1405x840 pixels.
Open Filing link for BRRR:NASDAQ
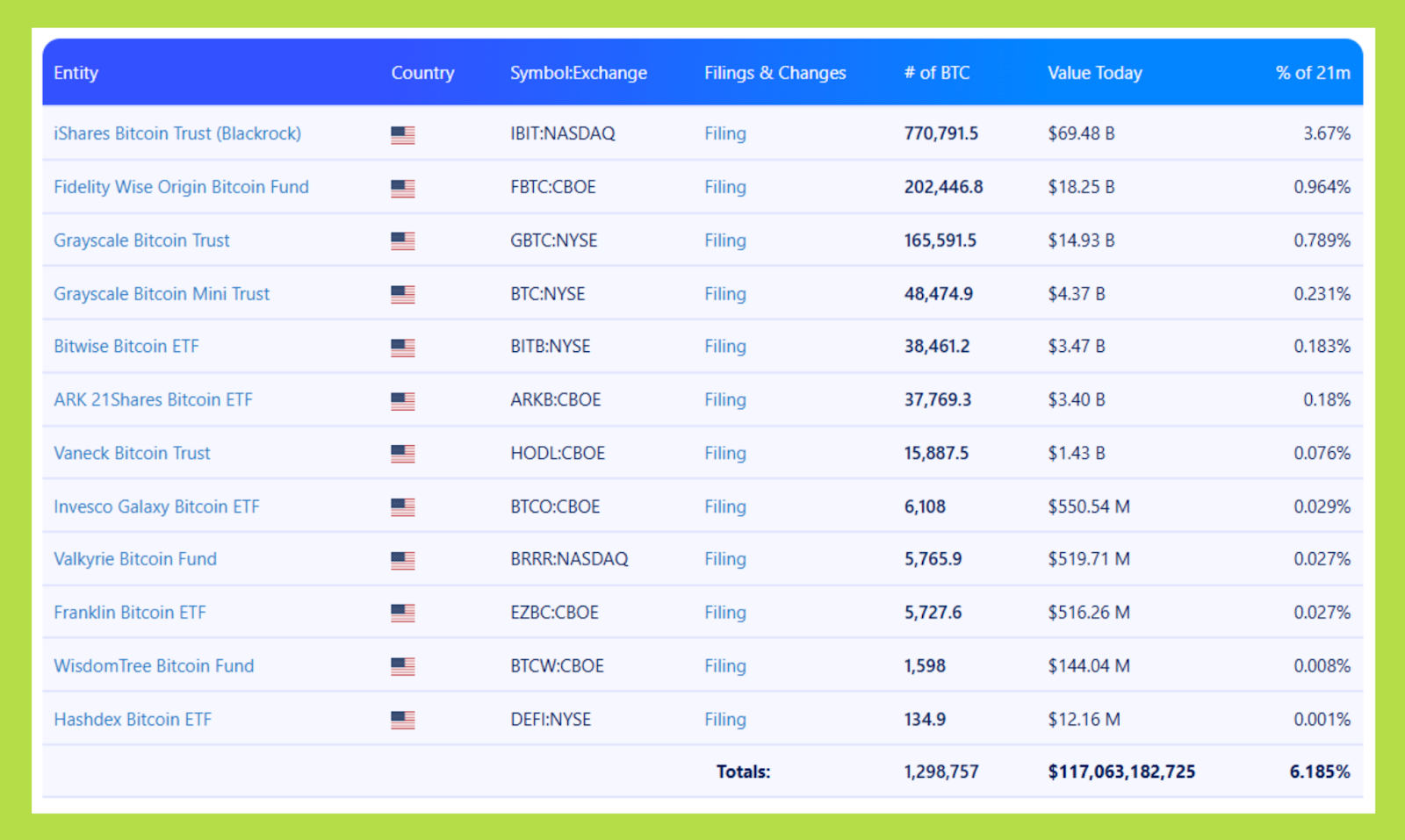pyautogui.click(x=724, y=559)
